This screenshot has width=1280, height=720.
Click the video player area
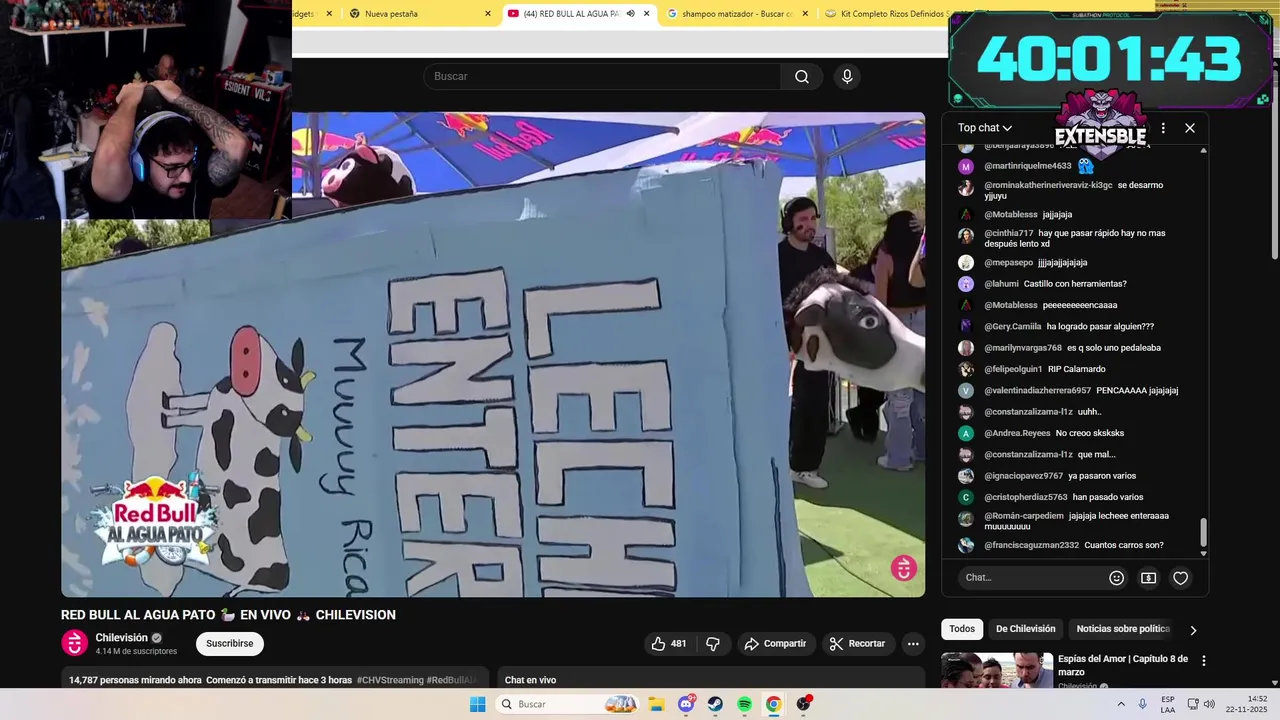click(493, 355)
